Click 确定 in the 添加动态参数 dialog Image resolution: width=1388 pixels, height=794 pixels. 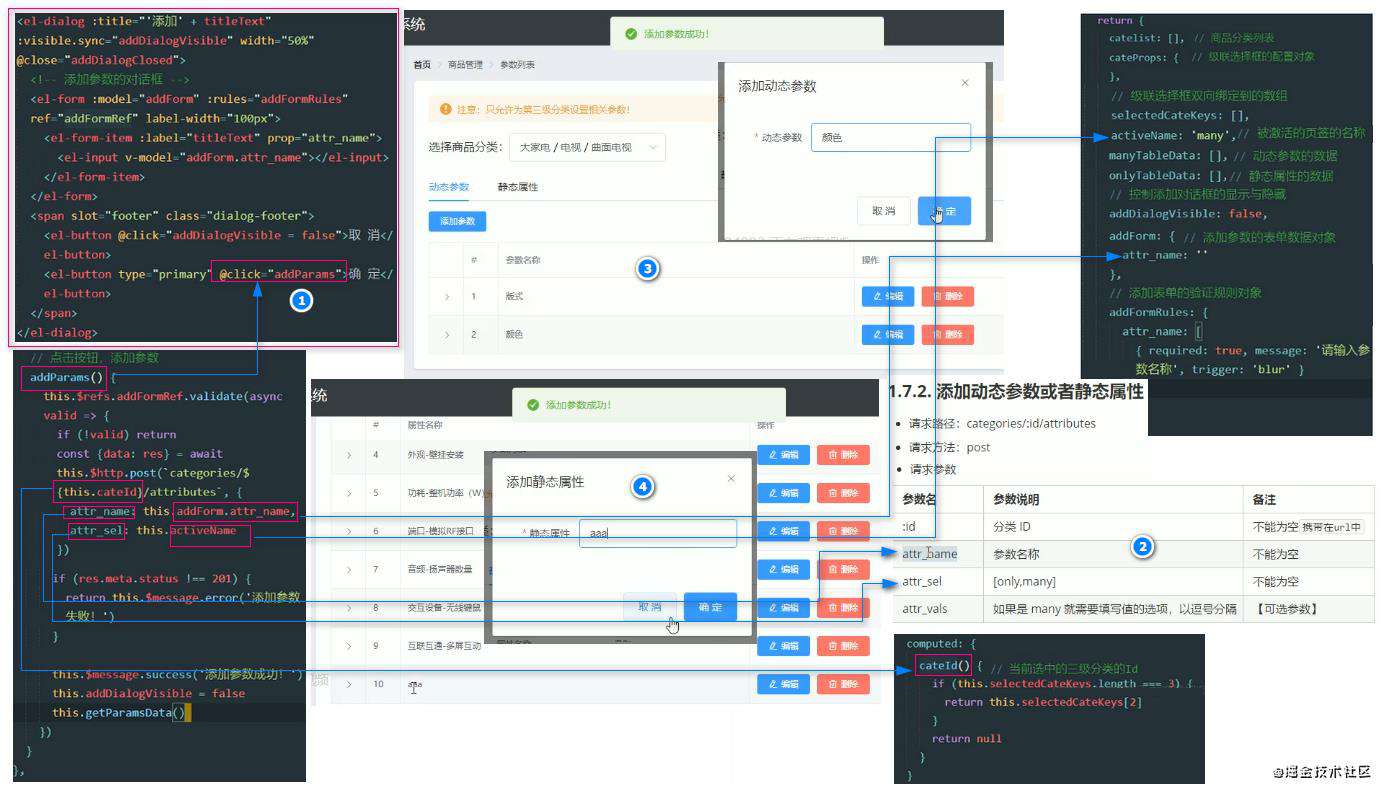(x=944, y=211)
